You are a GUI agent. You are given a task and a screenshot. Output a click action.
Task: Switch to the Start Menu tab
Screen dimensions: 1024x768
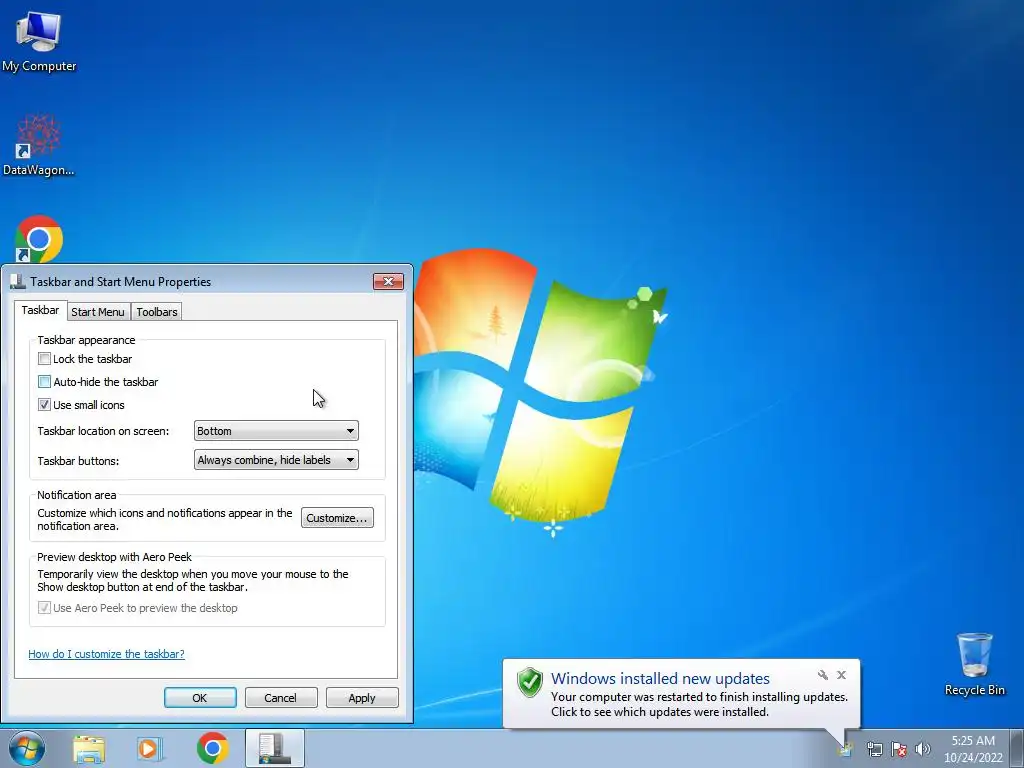[x=98, y=312]
